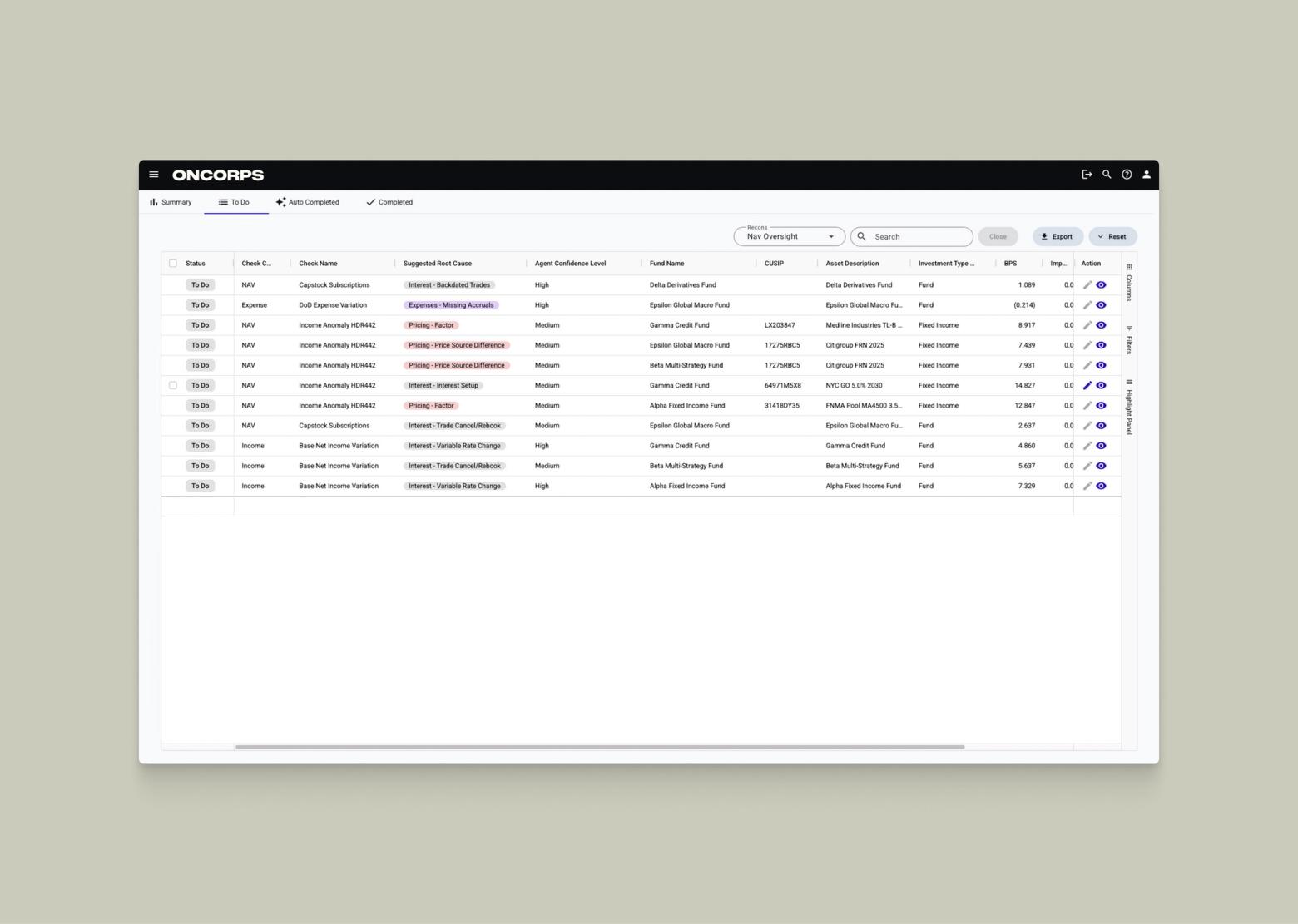
Task: Check the NYC GO 5.0% 2030 row checkbox
Action: [x=173, y=386]
